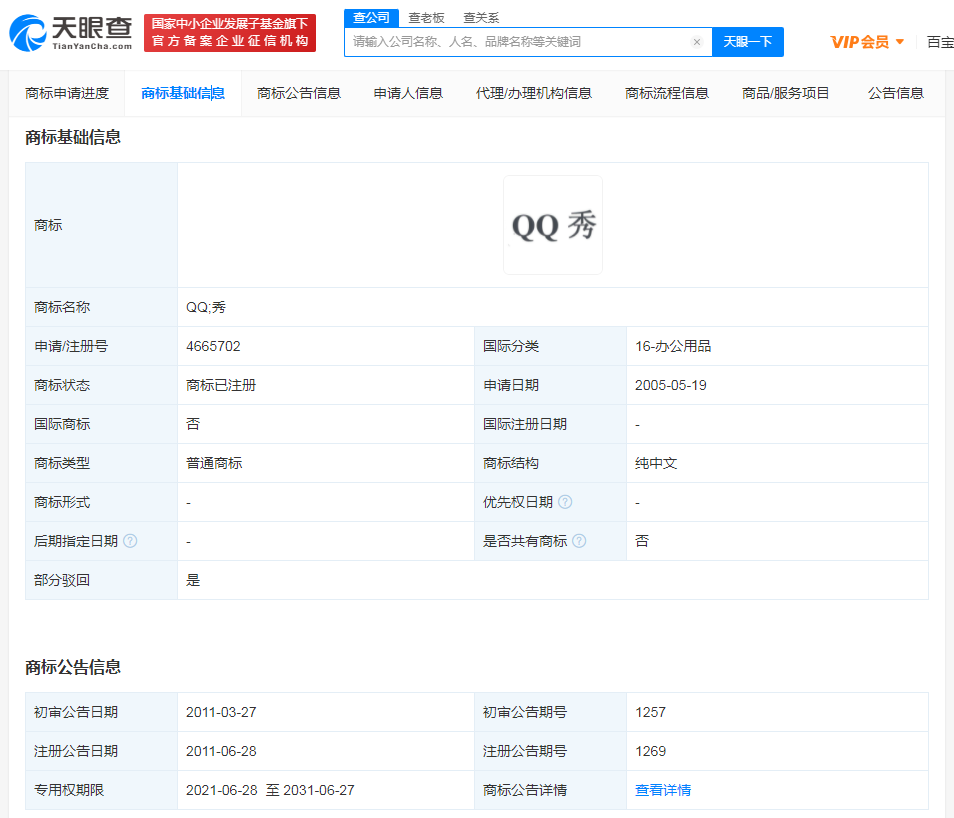This screenshot has height=818, width=954.
Task: Go to 商标申请进度 tab
Action: coord(67,93)
